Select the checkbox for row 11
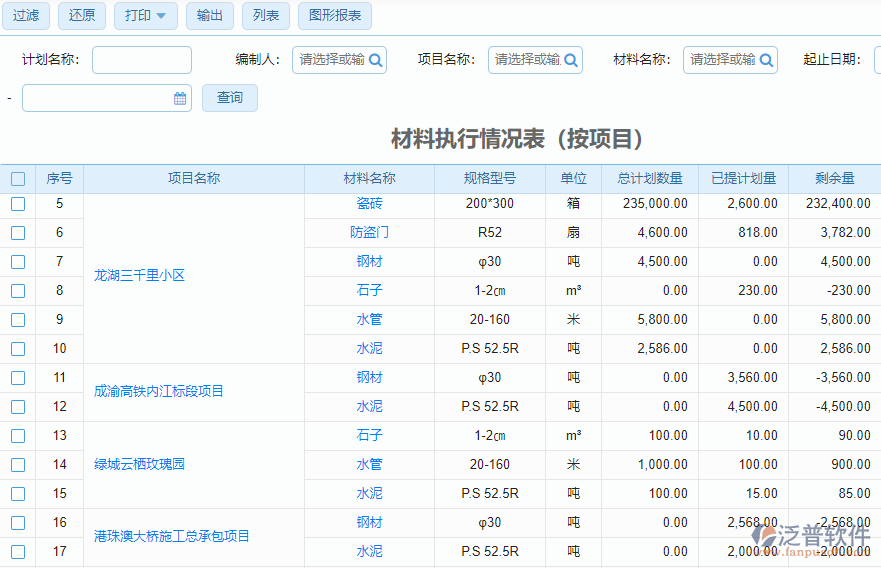Screen dimensions: 881x568 [x=18, y=378]
